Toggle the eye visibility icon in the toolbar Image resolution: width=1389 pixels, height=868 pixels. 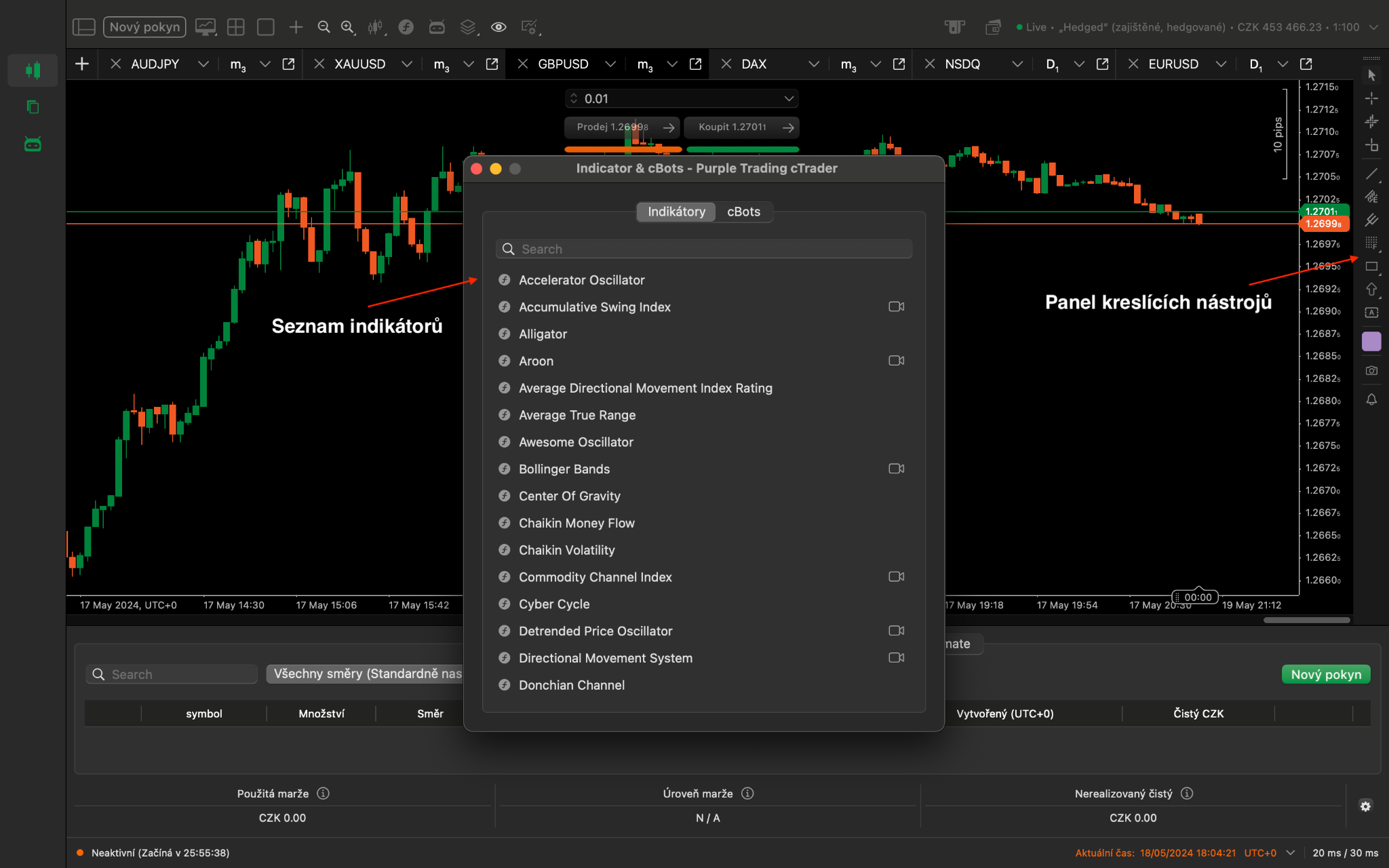point(498,27)
